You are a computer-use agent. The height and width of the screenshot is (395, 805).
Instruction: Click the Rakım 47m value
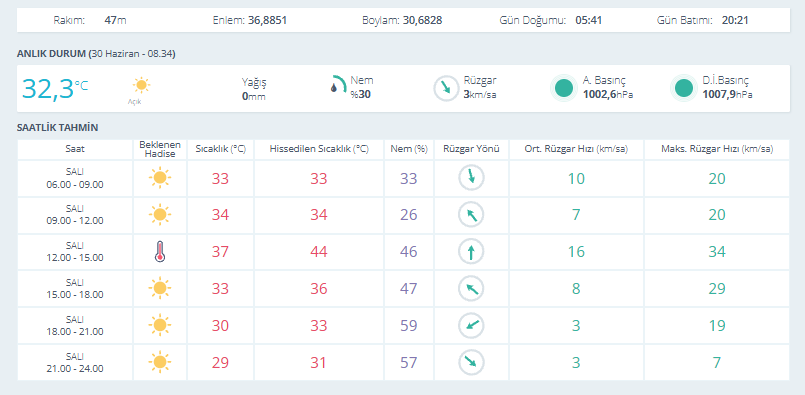115,21
